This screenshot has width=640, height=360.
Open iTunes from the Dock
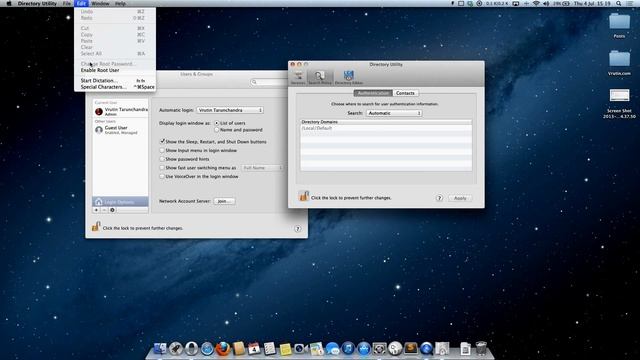(x=348, y=349)
